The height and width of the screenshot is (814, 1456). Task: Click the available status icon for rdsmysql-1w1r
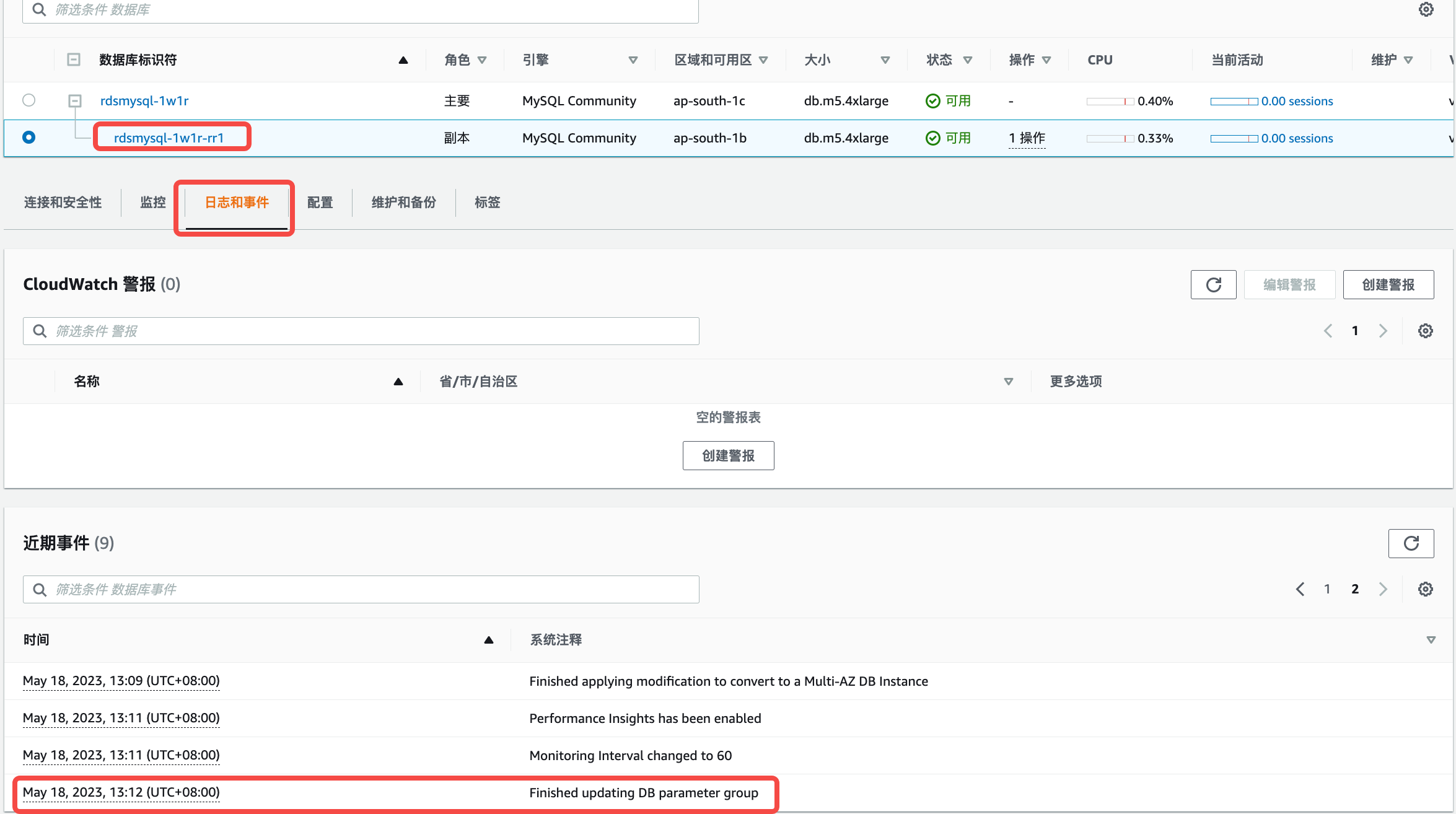click(x=932, y=101)
